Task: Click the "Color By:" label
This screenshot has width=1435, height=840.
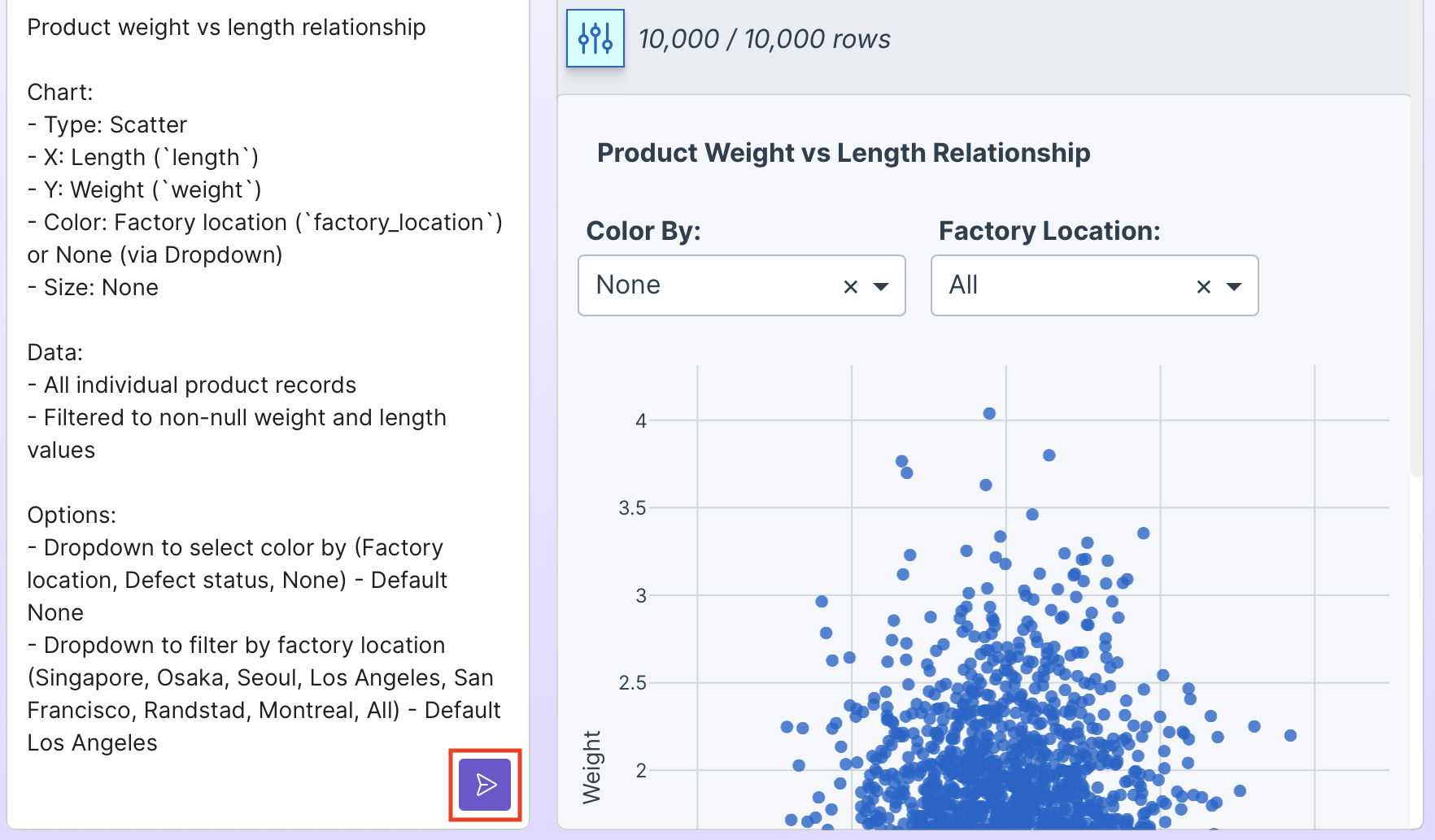Action: coord(643,231)
